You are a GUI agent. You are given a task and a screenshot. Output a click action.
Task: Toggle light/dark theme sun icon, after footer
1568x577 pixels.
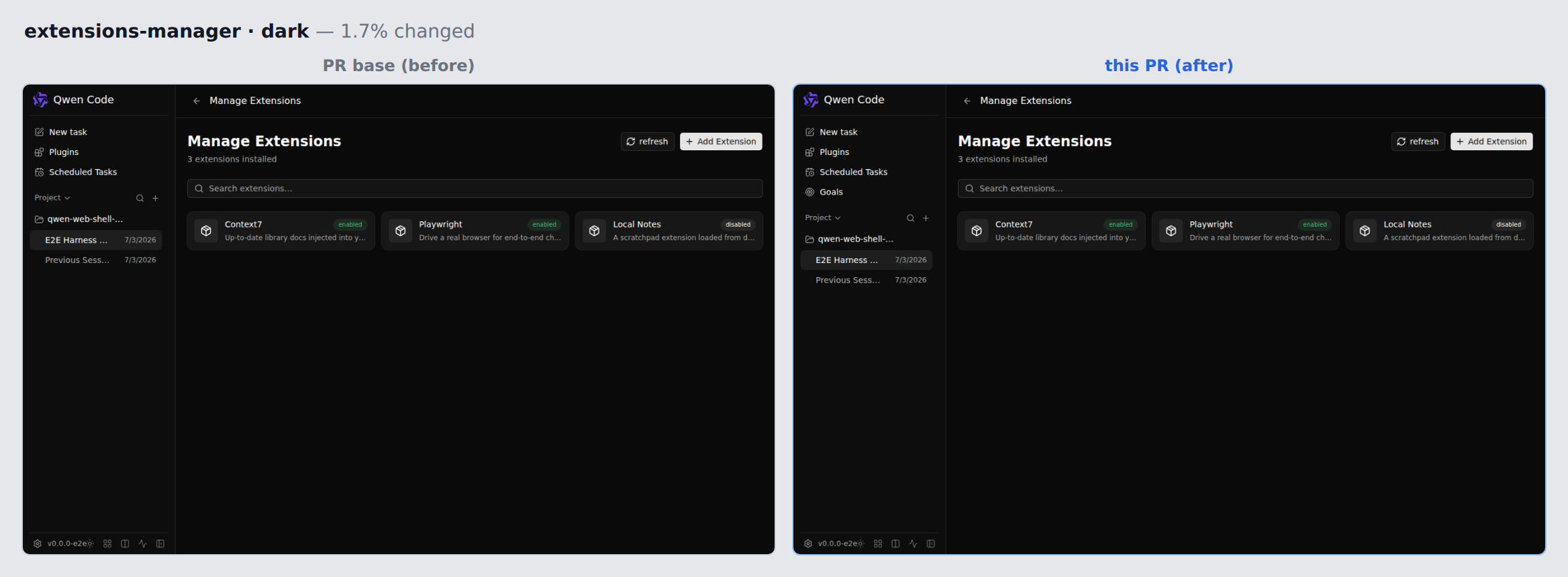point(861,543)
